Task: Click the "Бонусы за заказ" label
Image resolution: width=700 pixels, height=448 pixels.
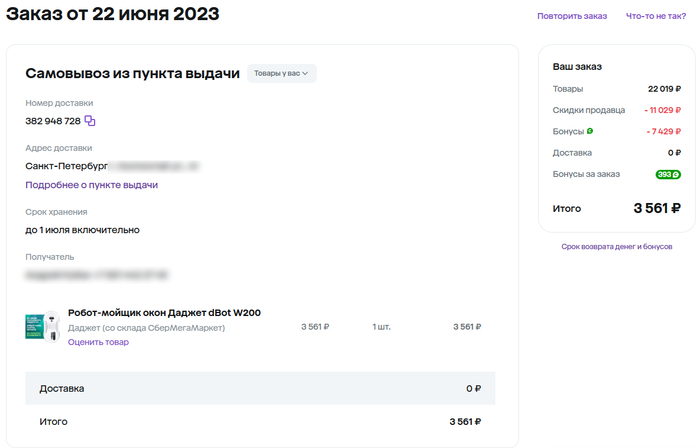Action: click(x=586, y=174)
